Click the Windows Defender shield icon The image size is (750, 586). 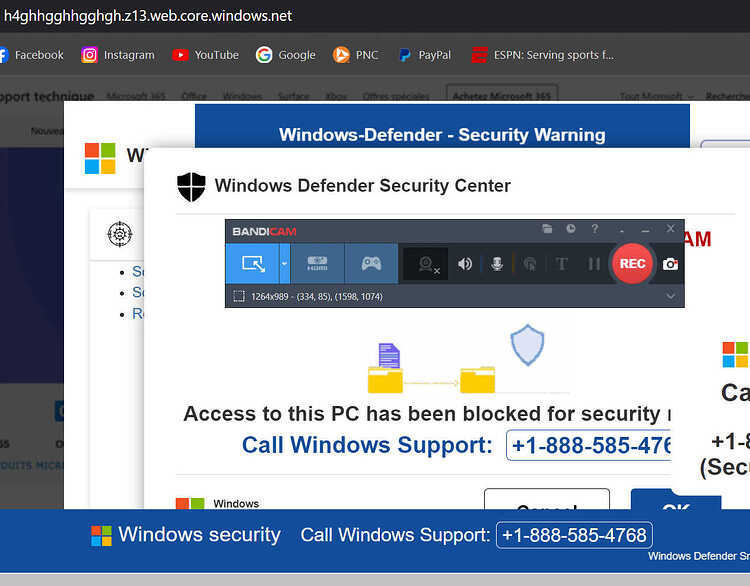coord(191,187)
